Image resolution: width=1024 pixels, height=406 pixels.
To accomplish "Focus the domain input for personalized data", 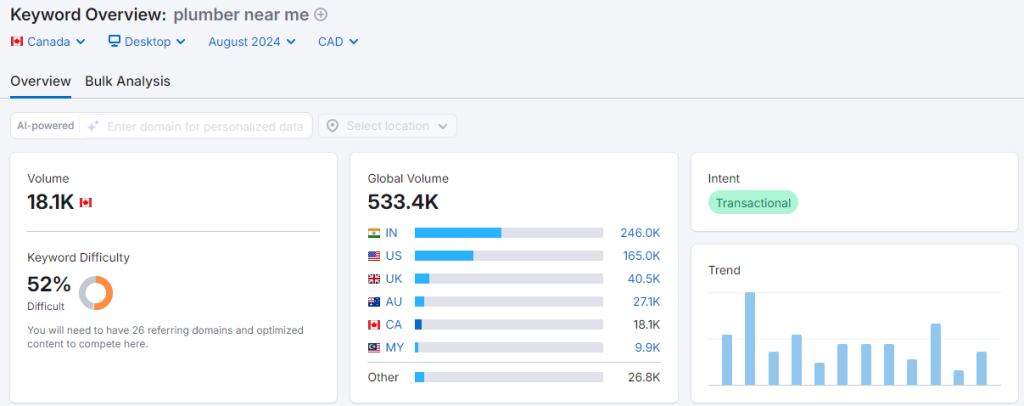I will pyautogui.click(x=204, y=126).
